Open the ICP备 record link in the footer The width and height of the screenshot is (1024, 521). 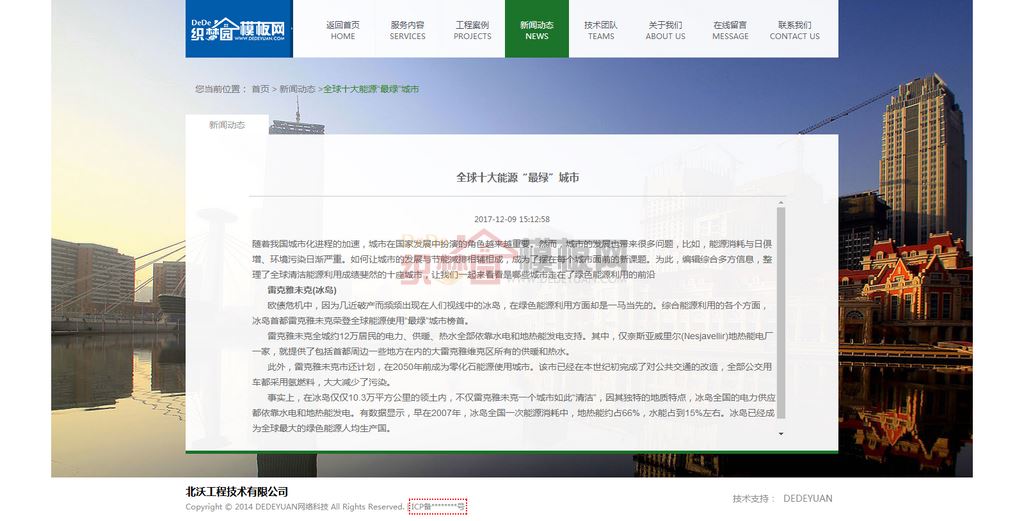click(437, 507)
